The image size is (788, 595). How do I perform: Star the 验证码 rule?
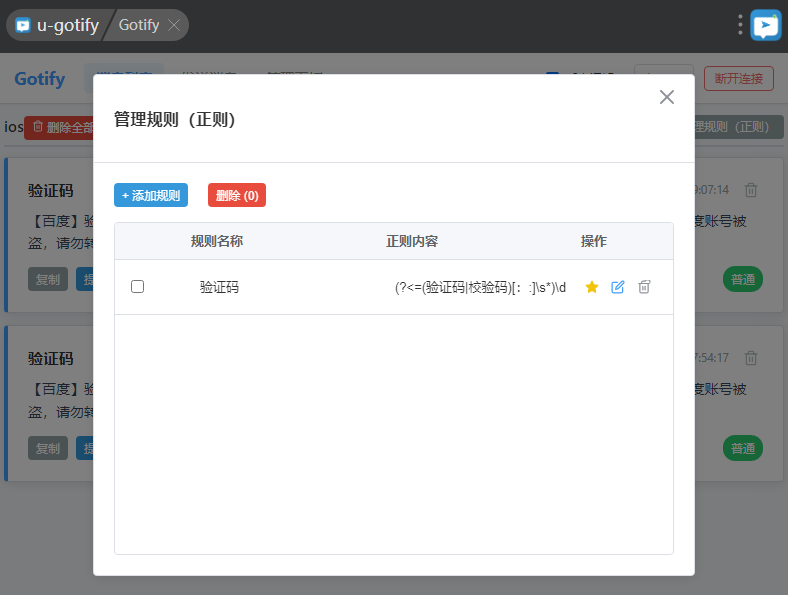pyautogui.click(x=591, y=287)
